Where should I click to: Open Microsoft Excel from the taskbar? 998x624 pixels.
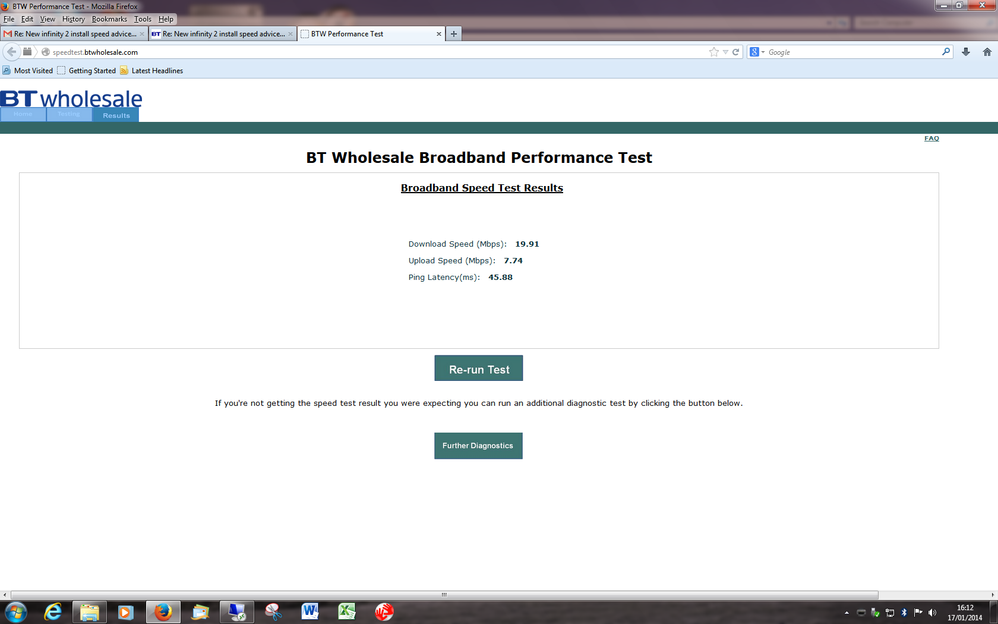pos(346,612)
